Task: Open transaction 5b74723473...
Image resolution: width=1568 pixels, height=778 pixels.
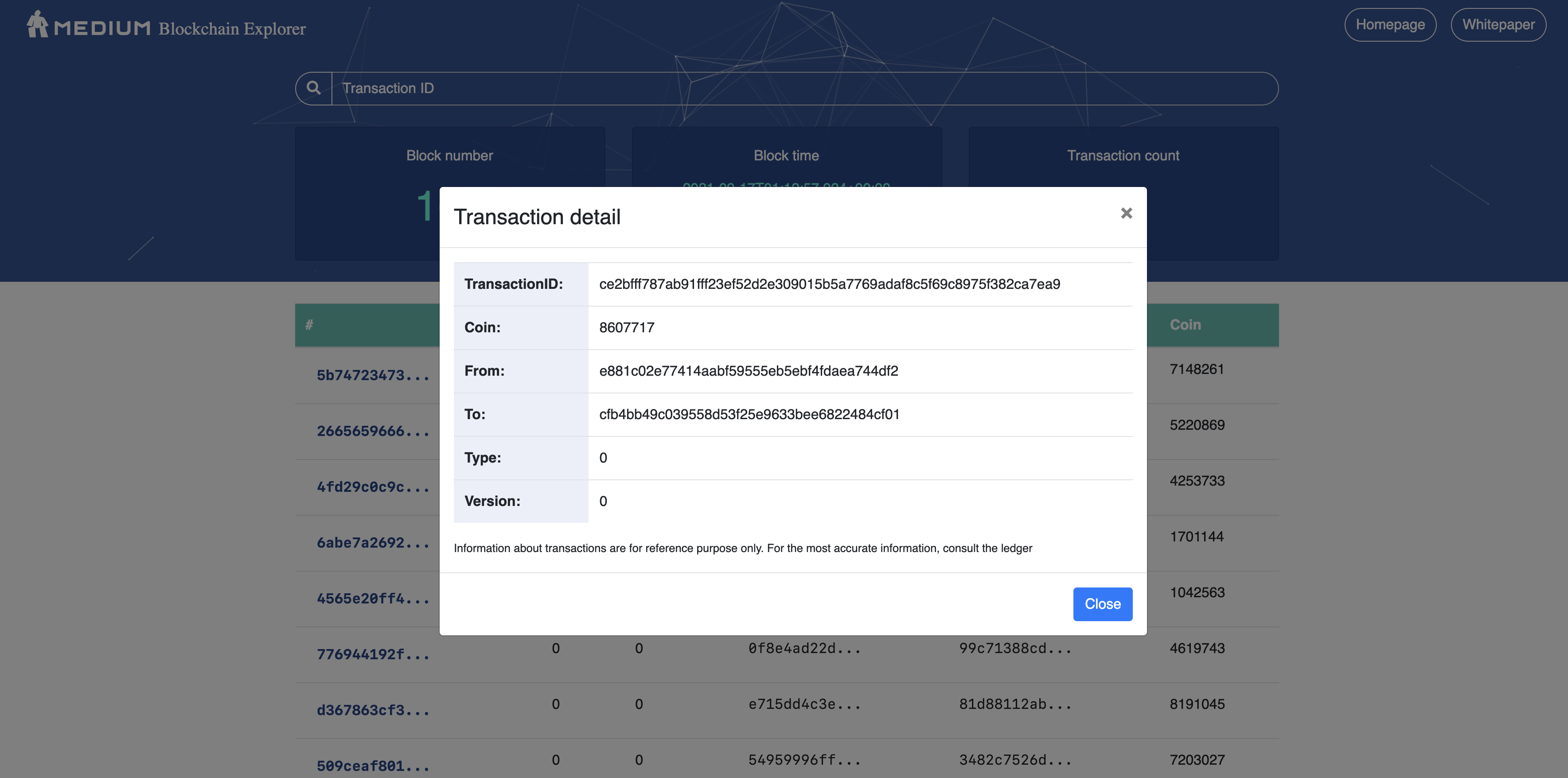Action: [373, 375]
